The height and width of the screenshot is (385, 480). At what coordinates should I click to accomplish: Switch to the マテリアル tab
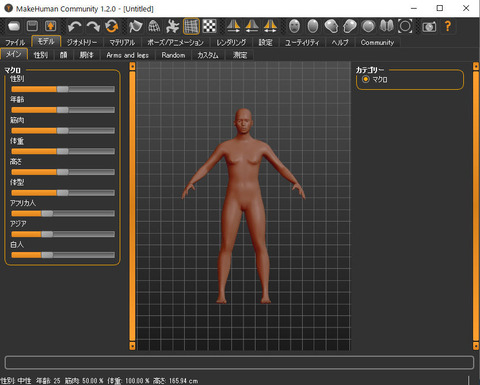pos(122,42)
